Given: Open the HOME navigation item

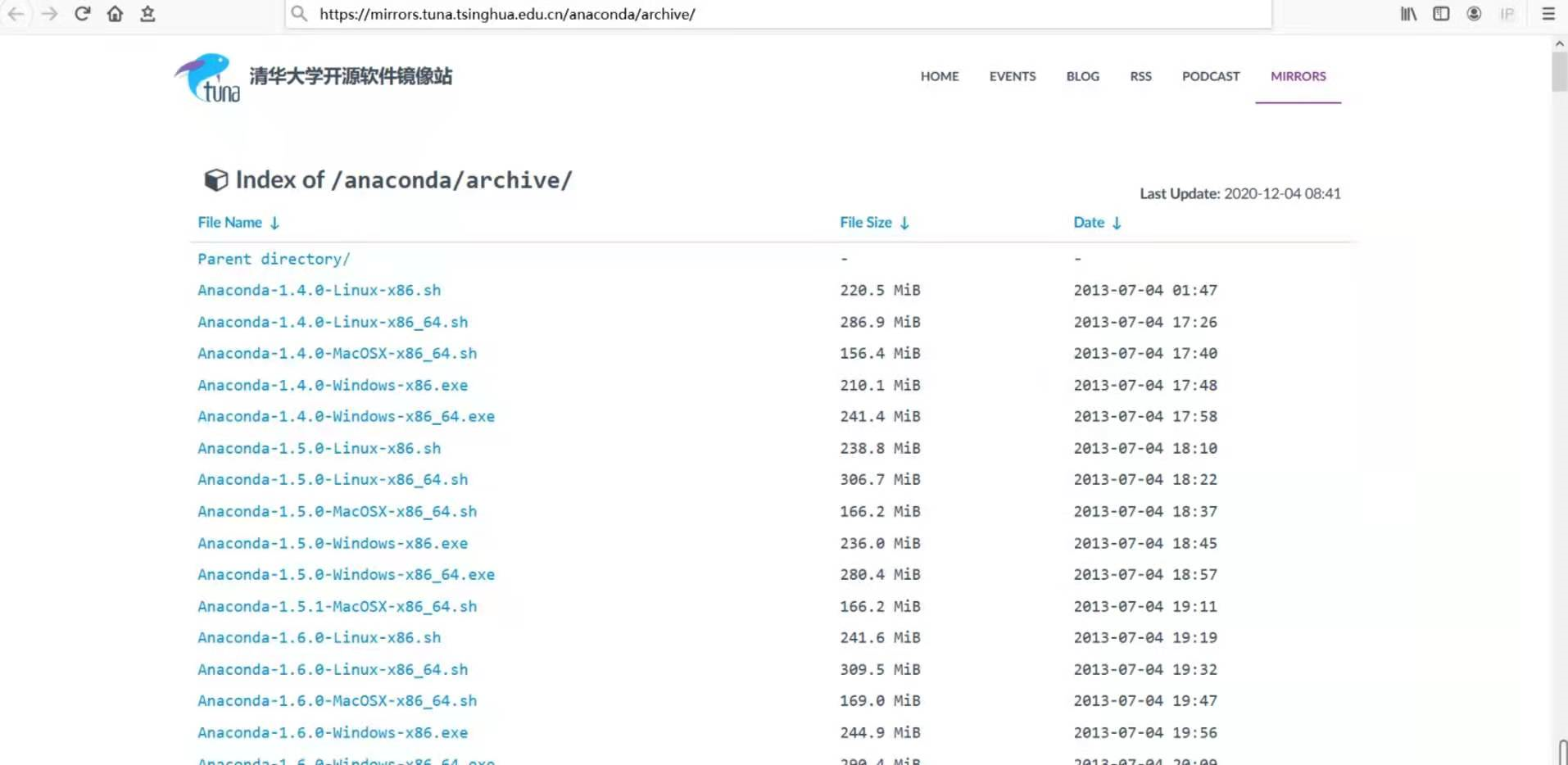Looking at the screenshot, I should [940, 76].
